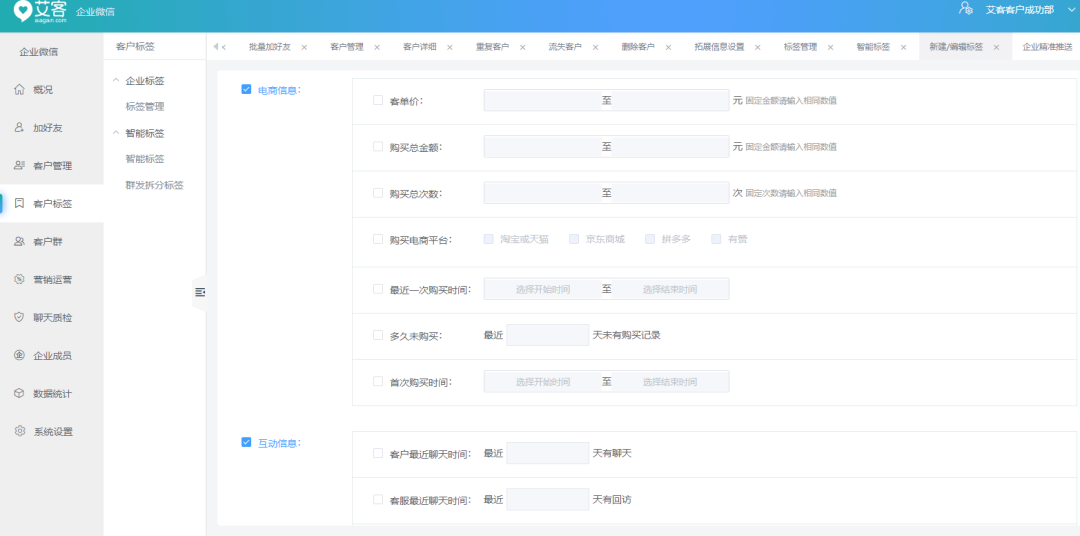Screen dimensions: 1080x536
Task: Check the 拼多多 platform option
Action: [650, 239]
